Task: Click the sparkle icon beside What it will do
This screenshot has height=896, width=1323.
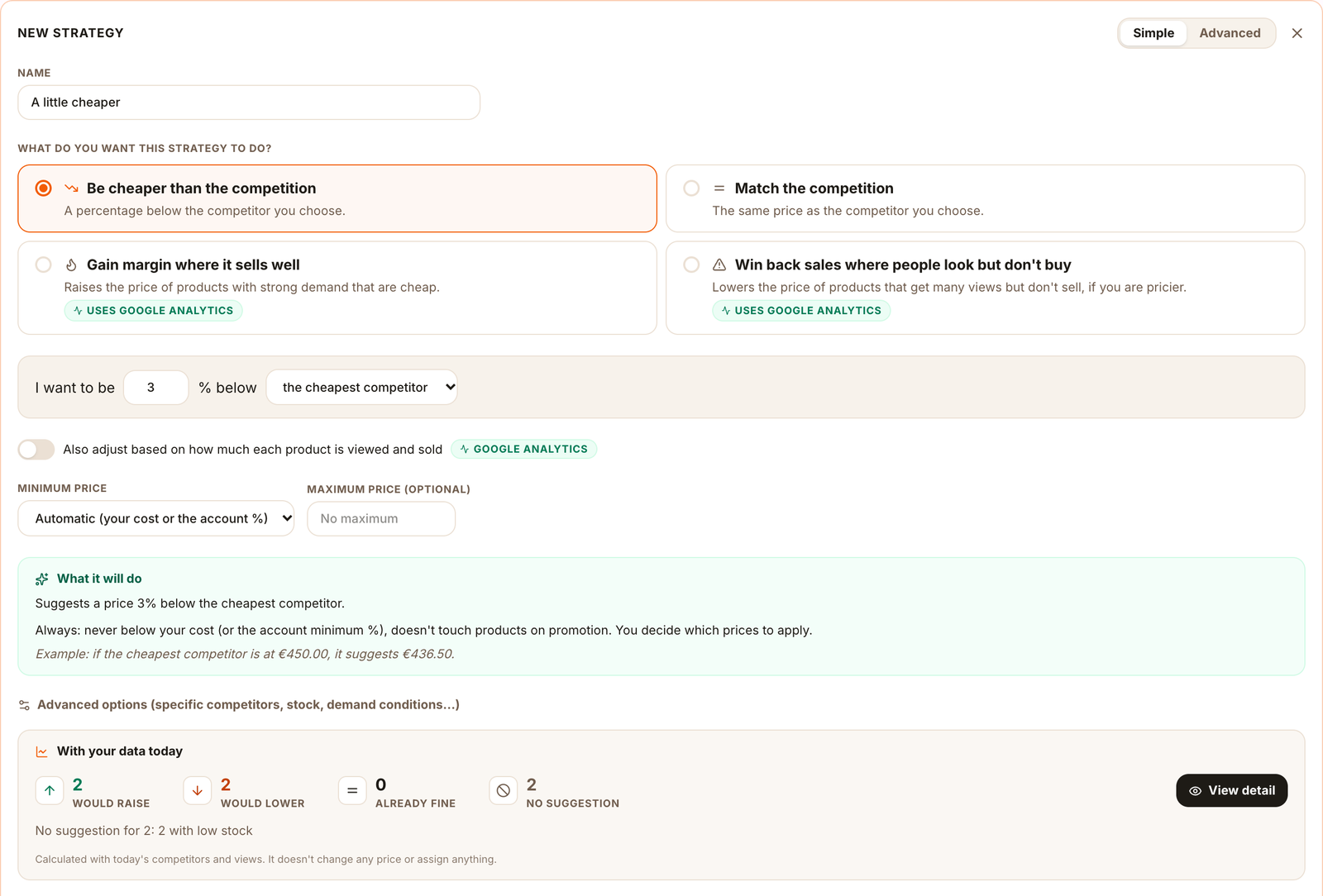Action: [42, 579]
